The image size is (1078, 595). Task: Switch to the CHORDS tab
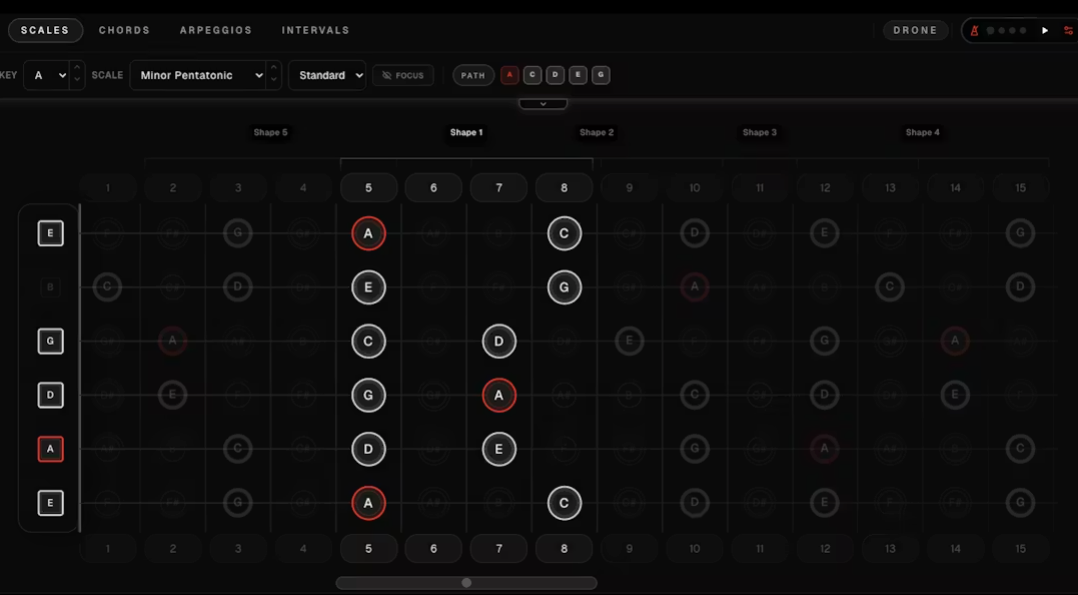click(124, 30)
